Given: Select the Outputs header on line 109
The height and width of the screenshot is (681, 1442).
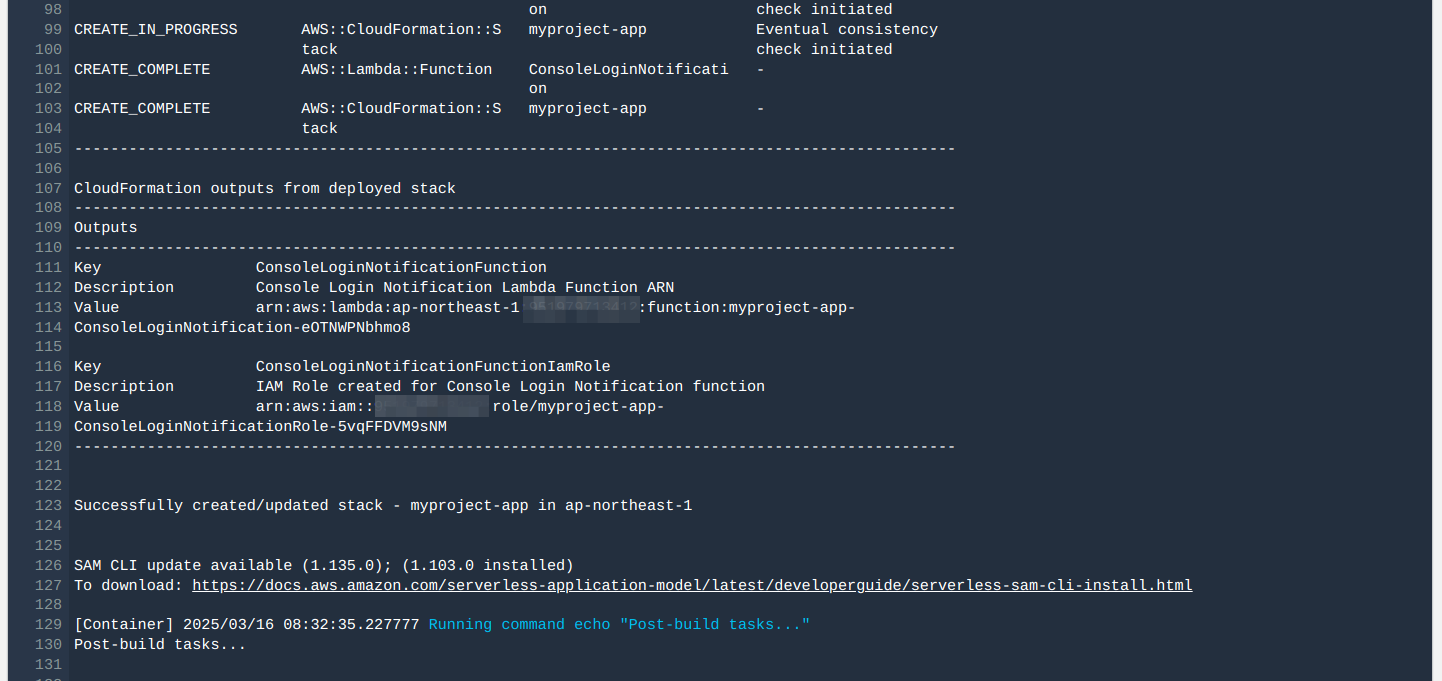Looking at the screenshot, I should (x=105, y=227).
